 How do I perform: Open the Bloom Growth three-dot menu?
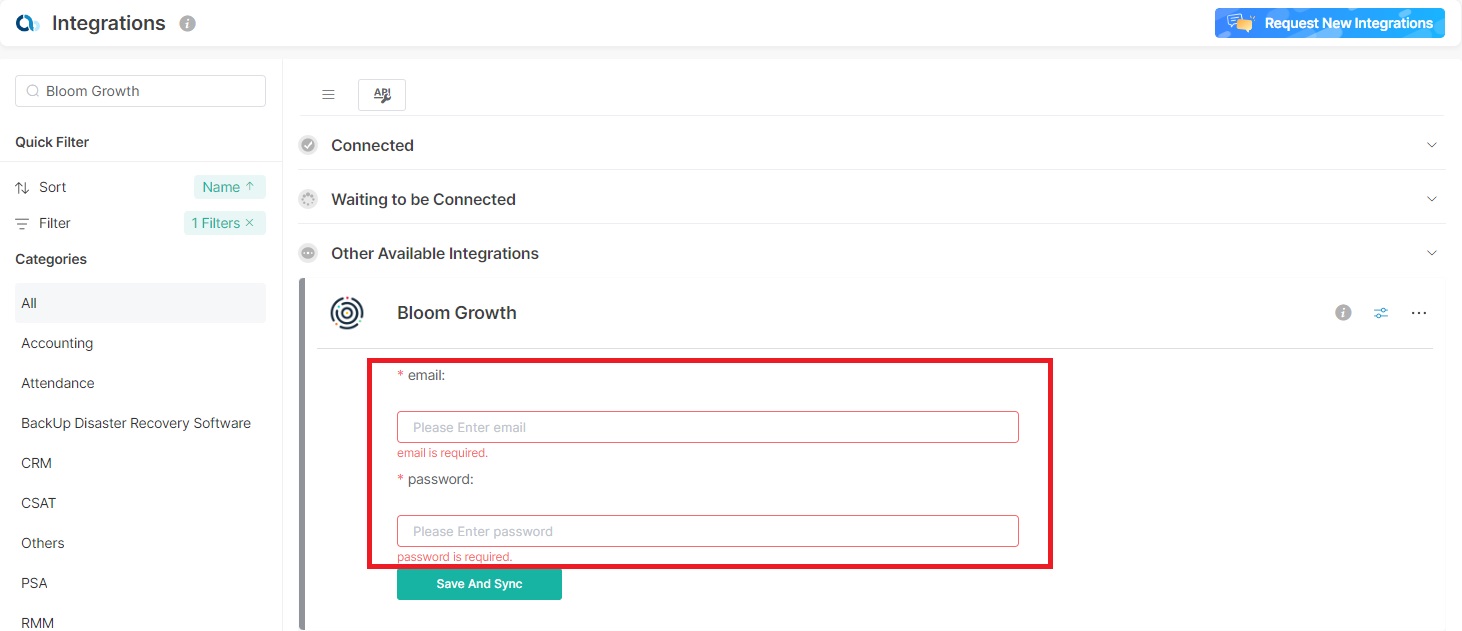click(x=1419, y=313)
